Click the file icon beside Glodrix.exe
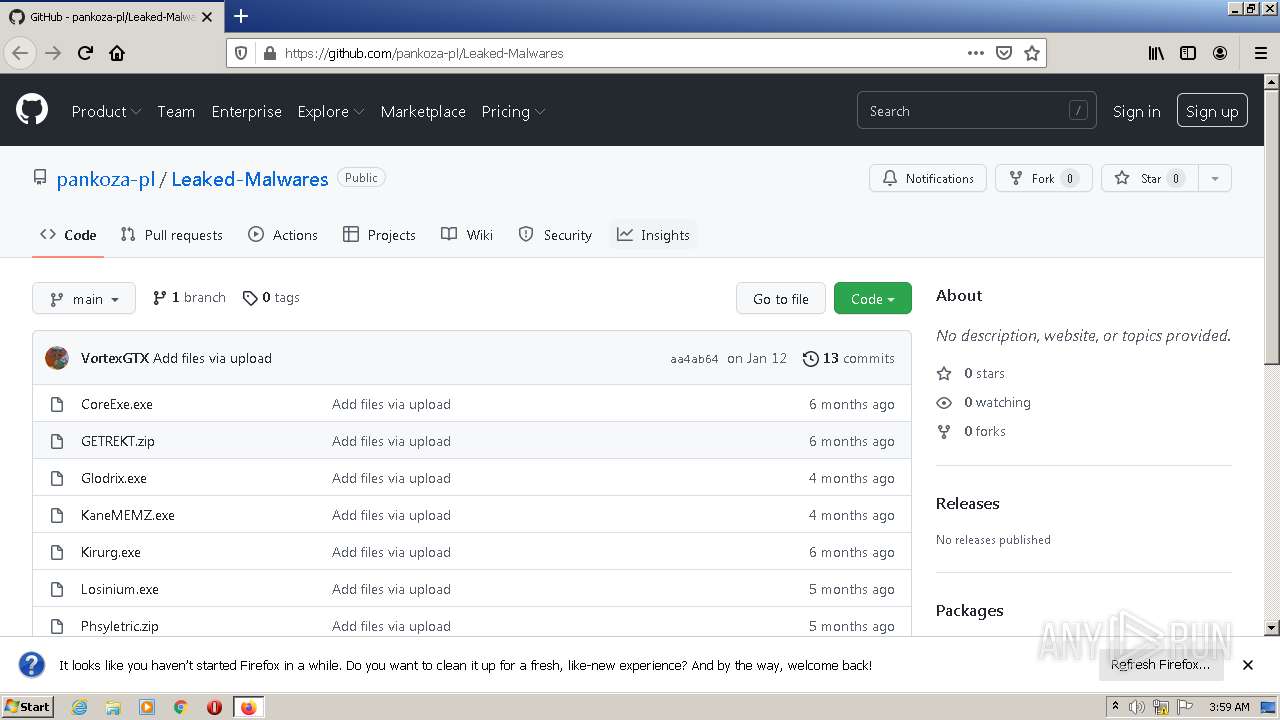Viewport: 1280px width, 720px height. point(57,478)
